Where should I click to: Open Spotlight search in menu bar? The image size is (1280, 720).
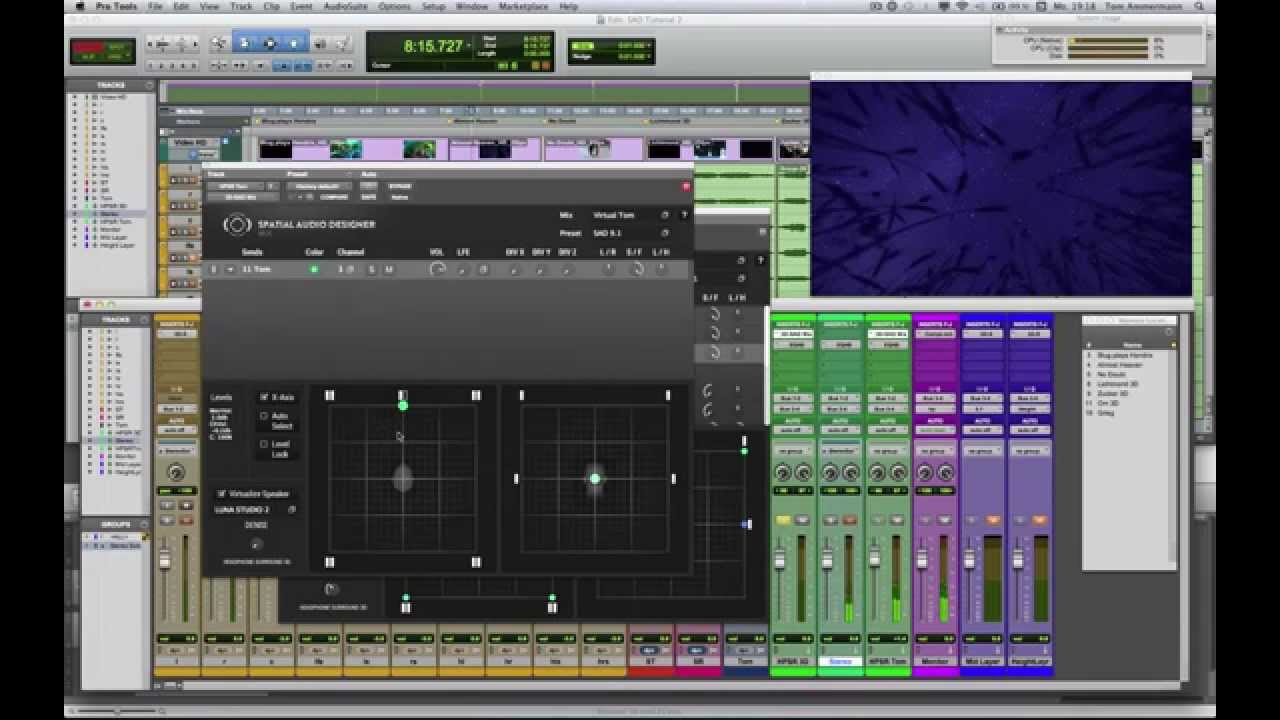click(x=1197, y=6)
